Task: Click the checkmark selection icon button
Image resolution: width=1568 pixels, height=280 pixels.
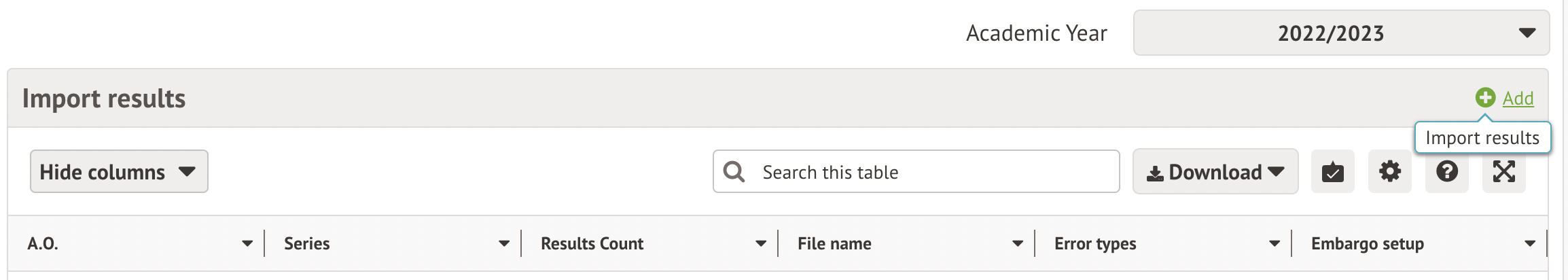Action: point(1332,172)
